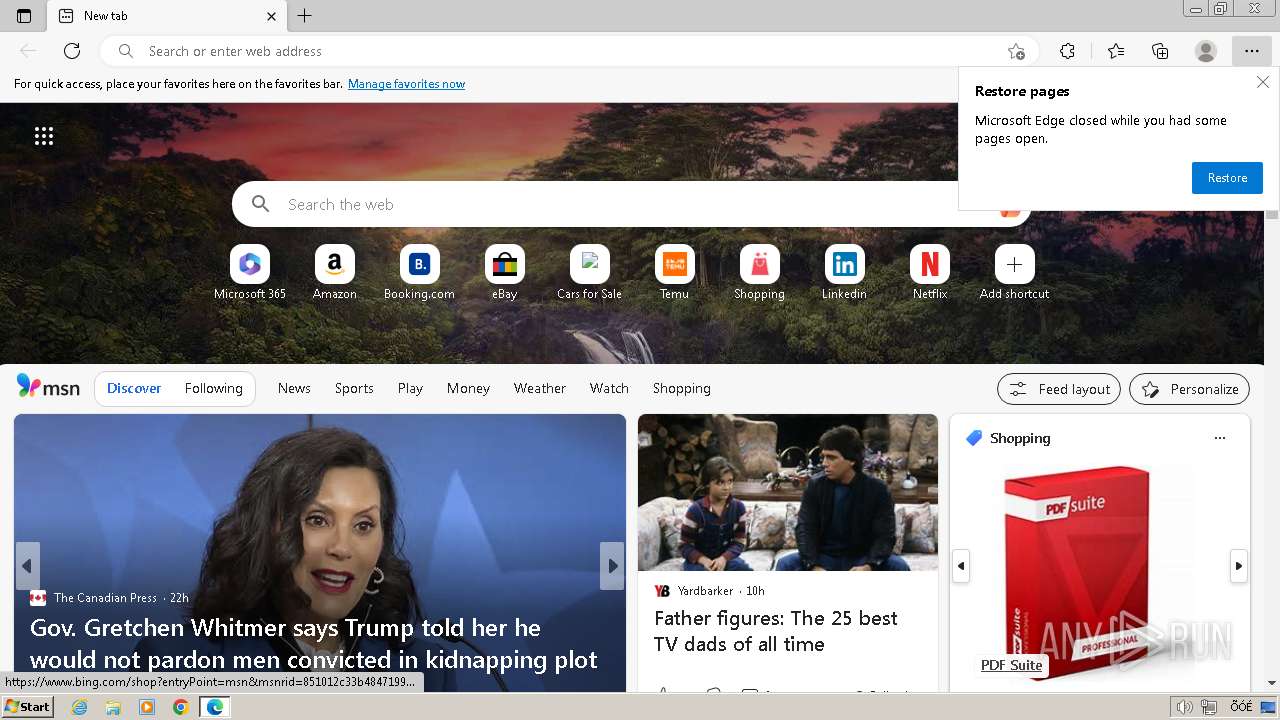
Task: Open the News section
Action: coord(294,388)
